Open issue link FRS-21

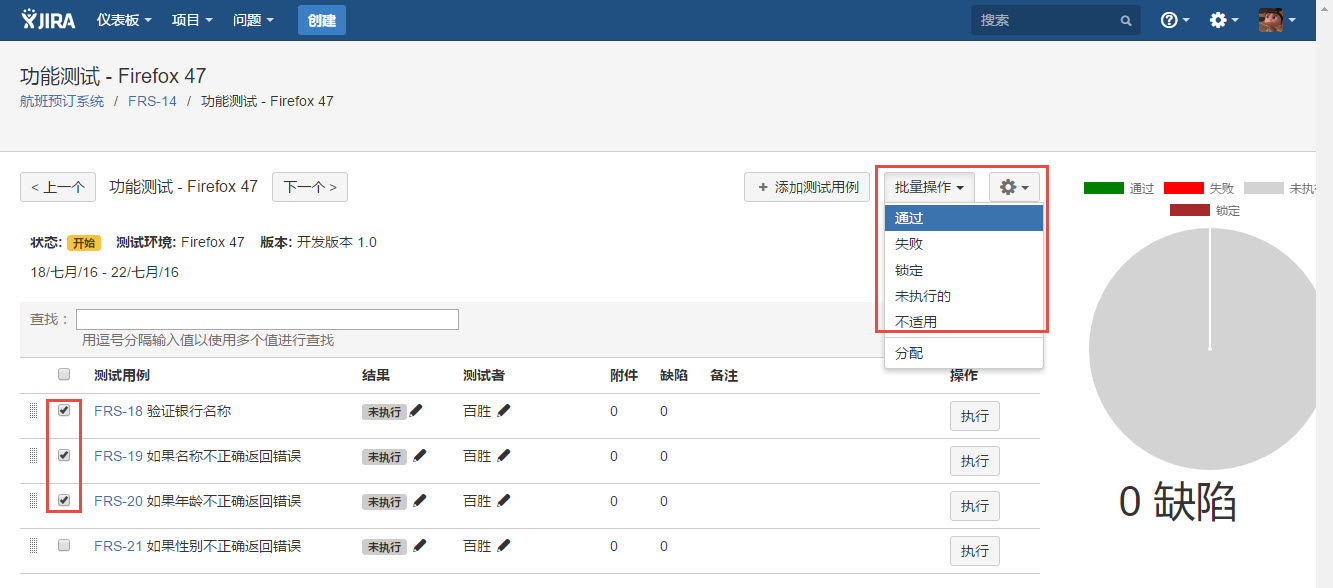coord(118,546)
